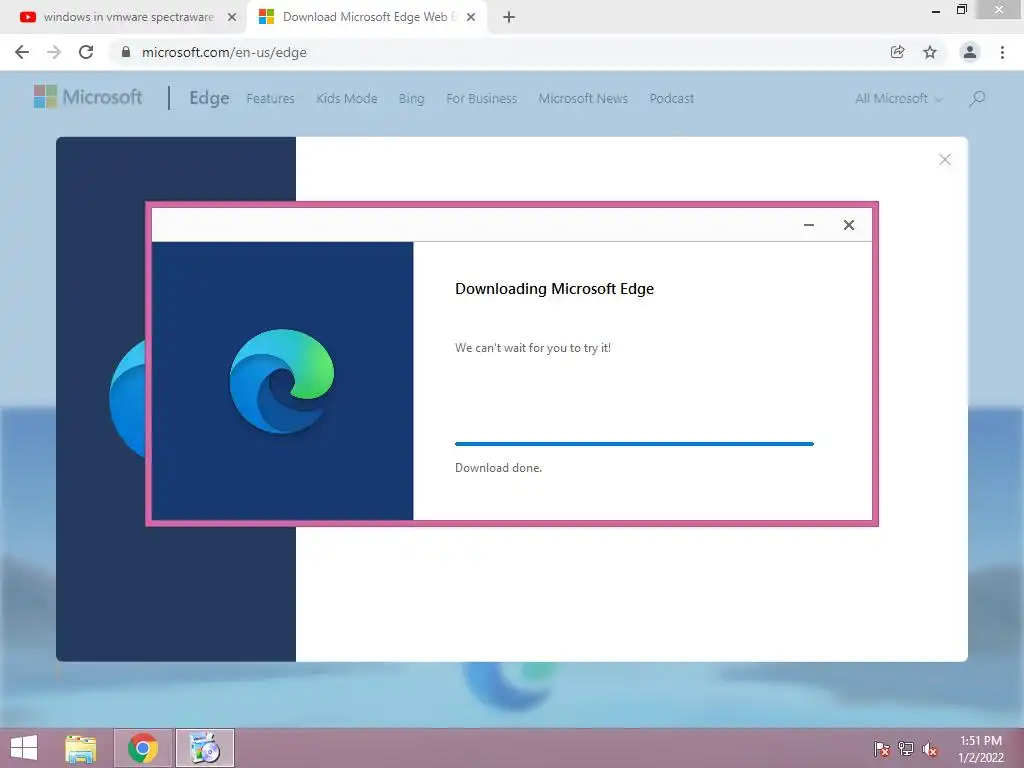Click the padlock site info icon

click(126, 52)
